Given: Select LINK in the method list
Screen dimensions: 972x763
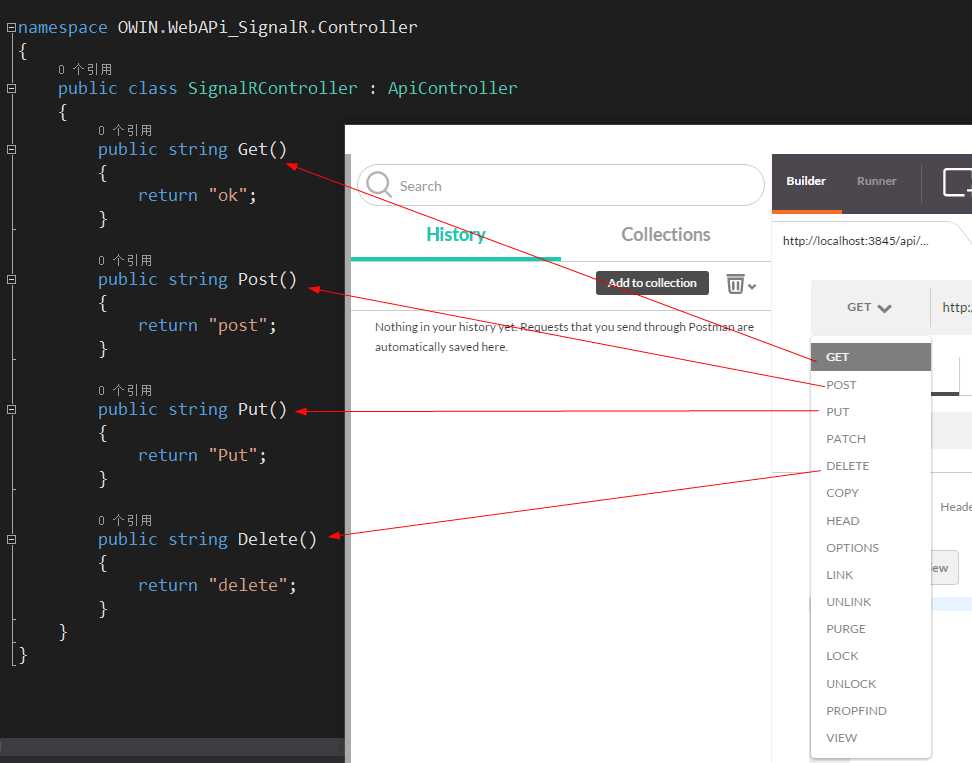Looking at the screenshot, I should coord(871,575).
